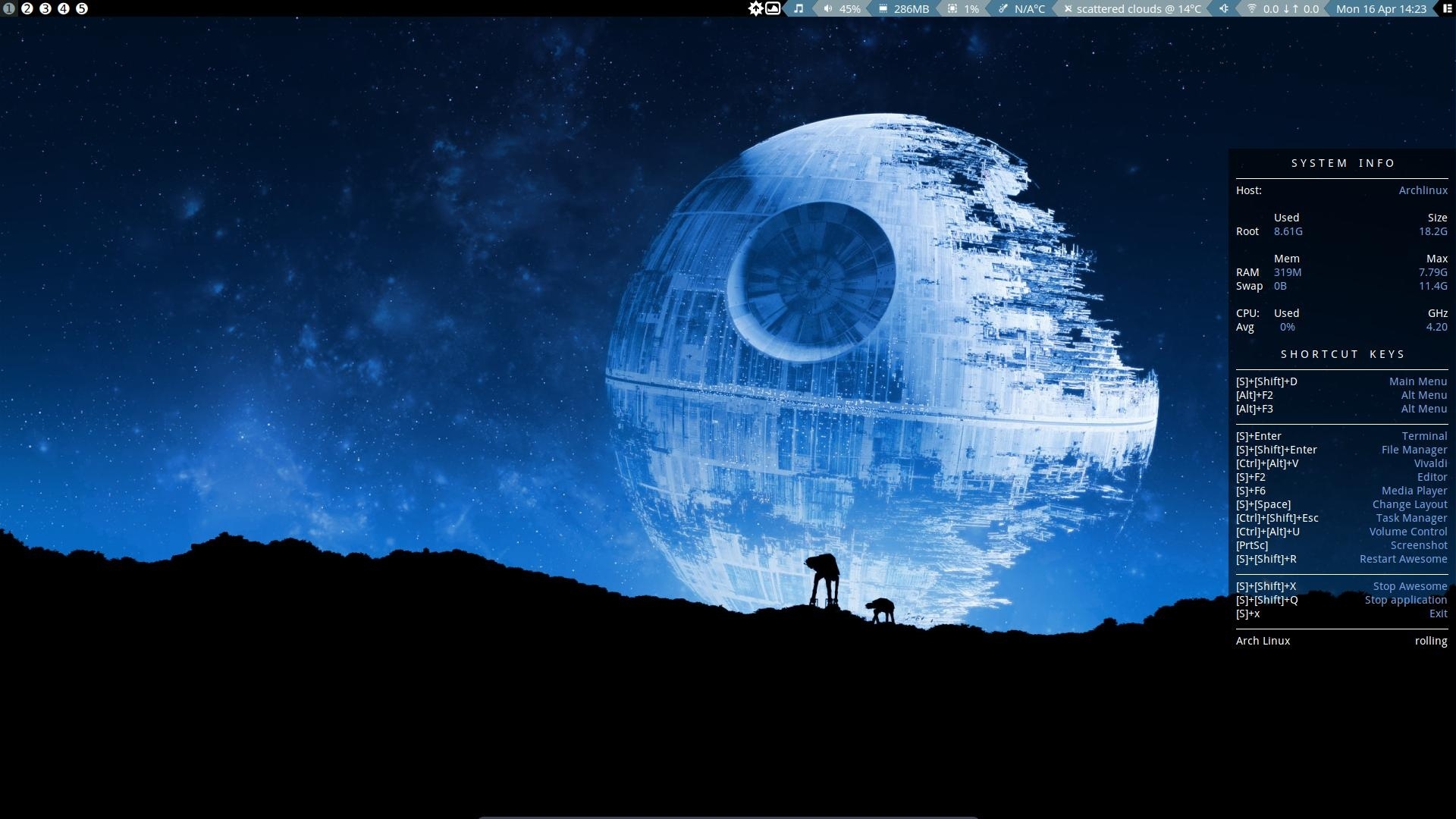Click the rolling release text
Screen dimensions: 1456x819
(1430, 641)
